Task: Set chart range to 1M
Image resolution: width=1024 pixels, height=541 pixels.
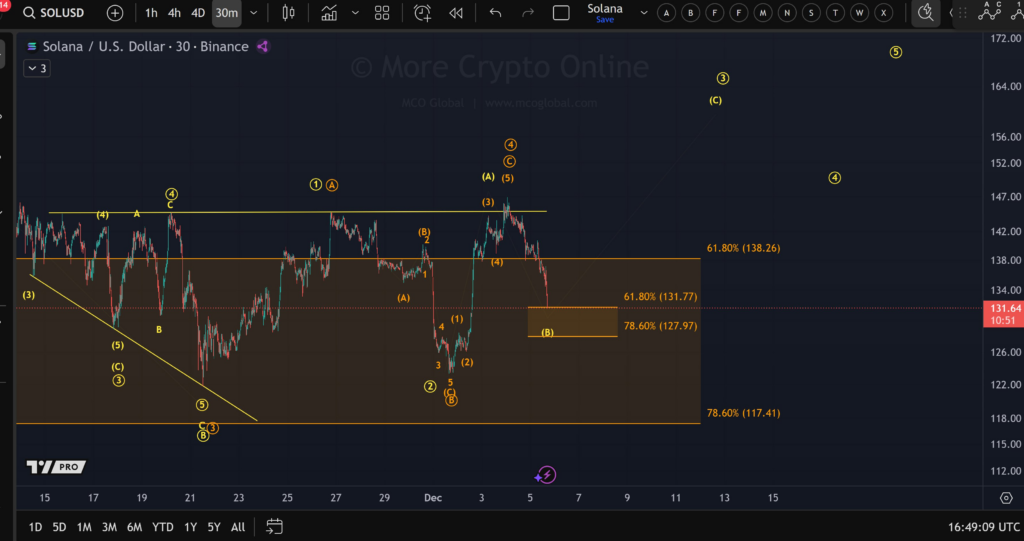Action: pyautogui.click(x=84, y=527)
